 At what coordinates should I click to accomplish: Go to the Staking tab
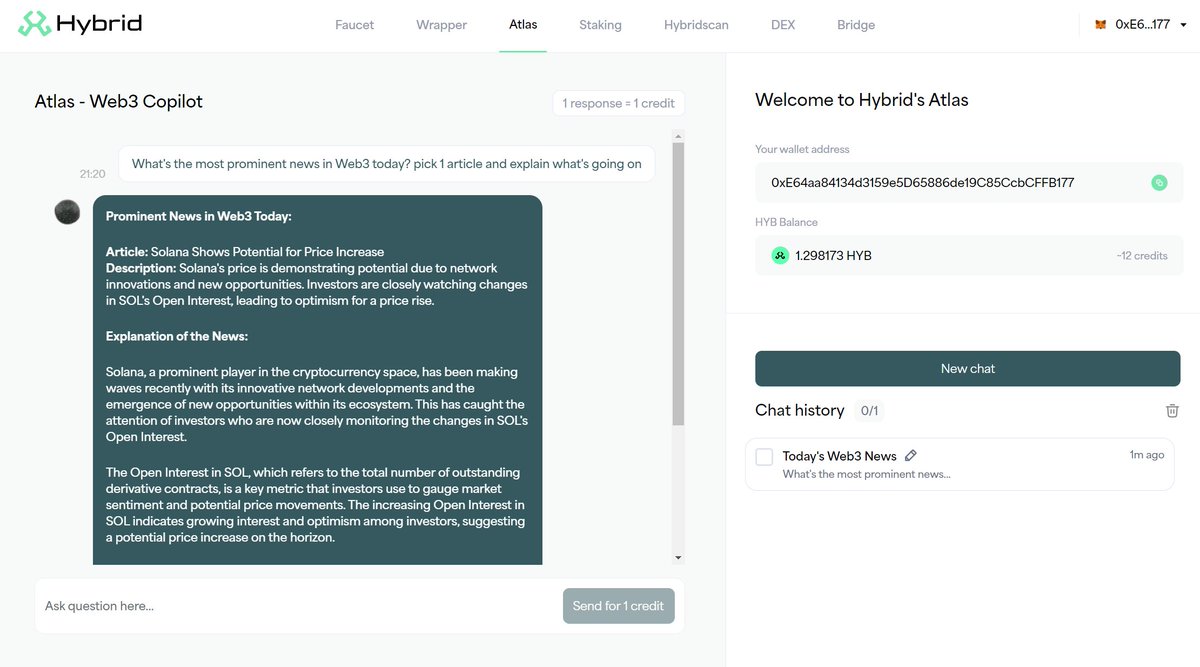(600, 25)
